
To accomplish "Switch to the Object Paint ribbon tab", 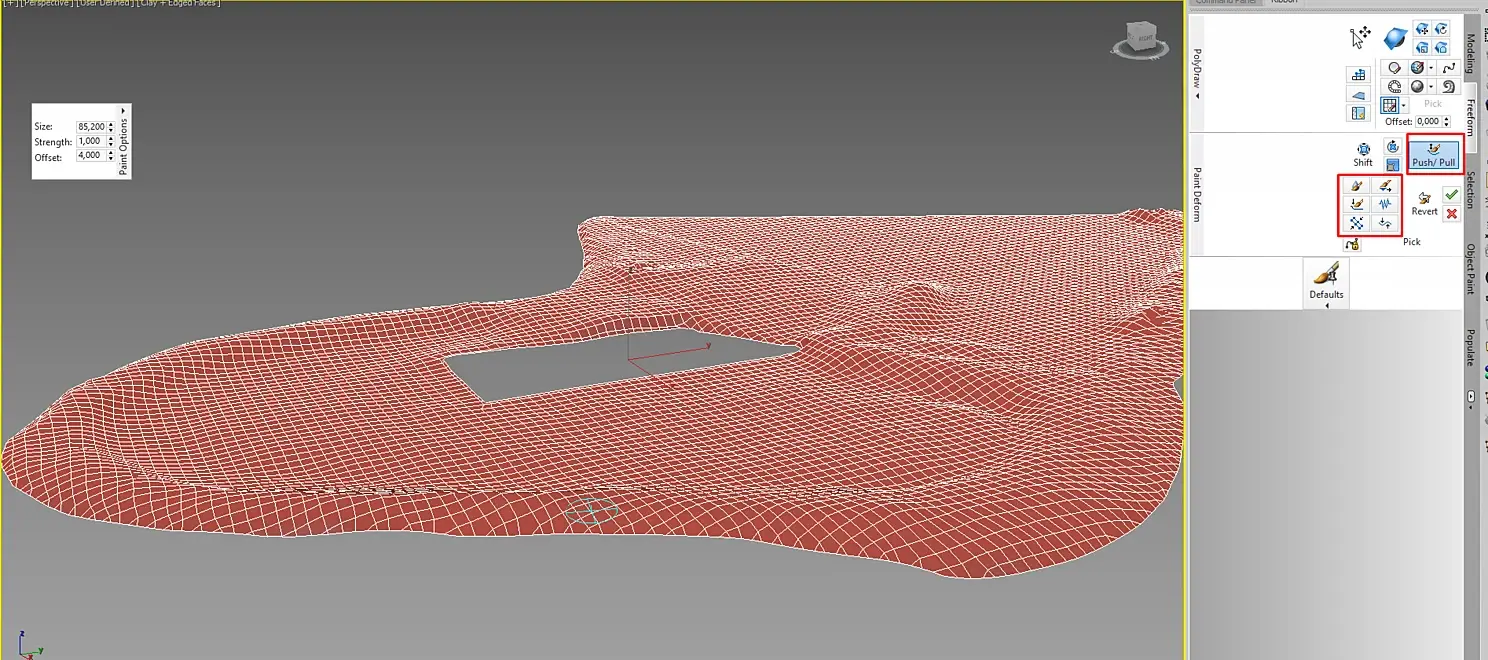I will (x=1470, y=268).
